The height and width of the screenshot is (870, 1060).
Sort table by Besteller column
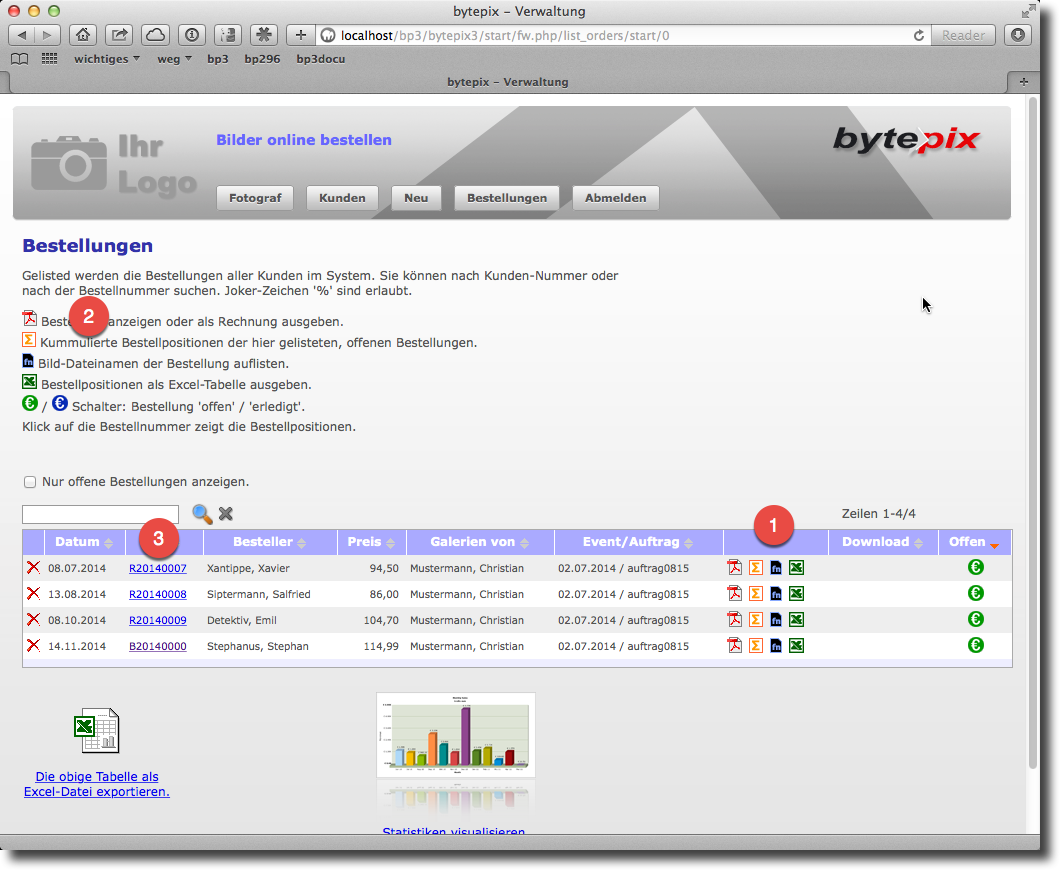point(269,542)
